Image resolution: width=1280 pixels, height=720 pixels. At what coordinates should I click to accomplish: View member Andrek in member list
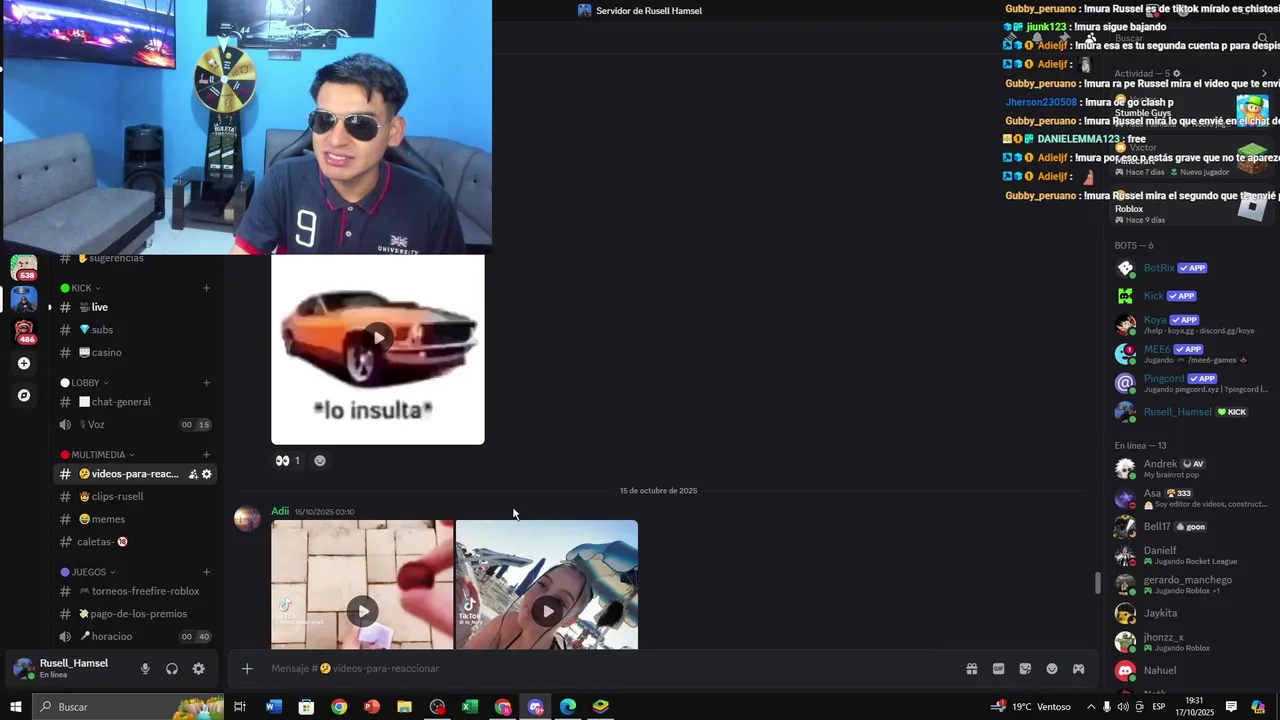pos(1190,468)
